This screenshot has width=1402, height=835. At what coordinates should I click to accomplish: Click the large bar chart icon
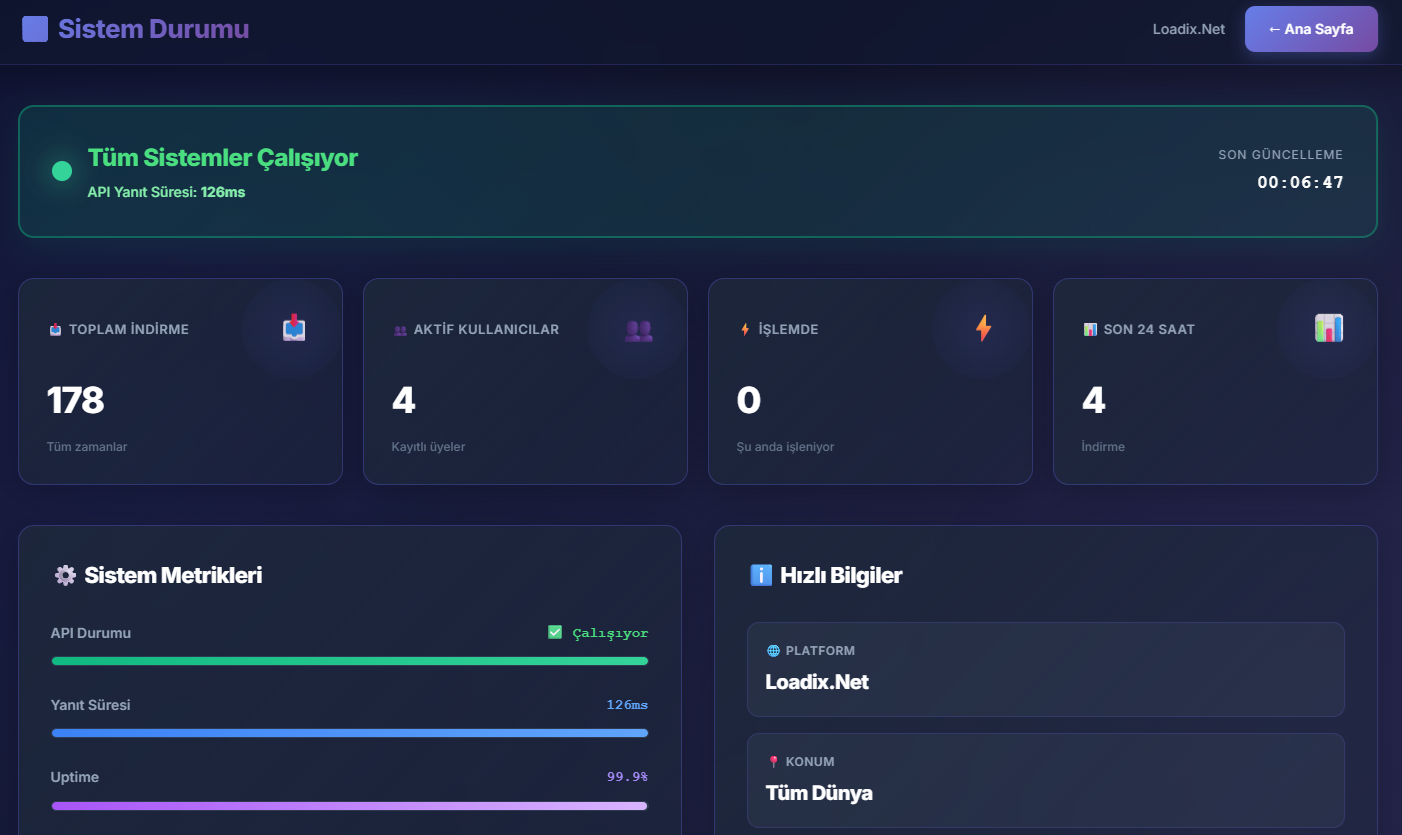click(1329, 328)
